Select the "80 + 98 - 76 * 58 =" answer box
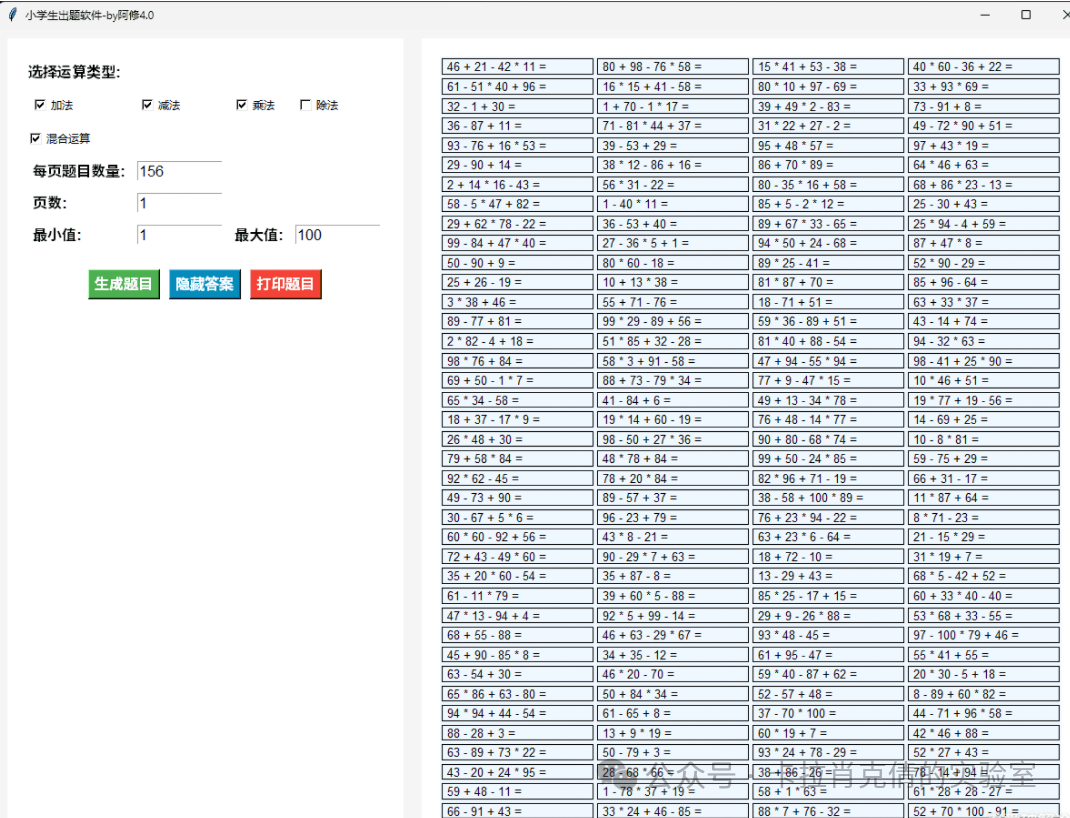1070x818 pixels. pos(672,67)
